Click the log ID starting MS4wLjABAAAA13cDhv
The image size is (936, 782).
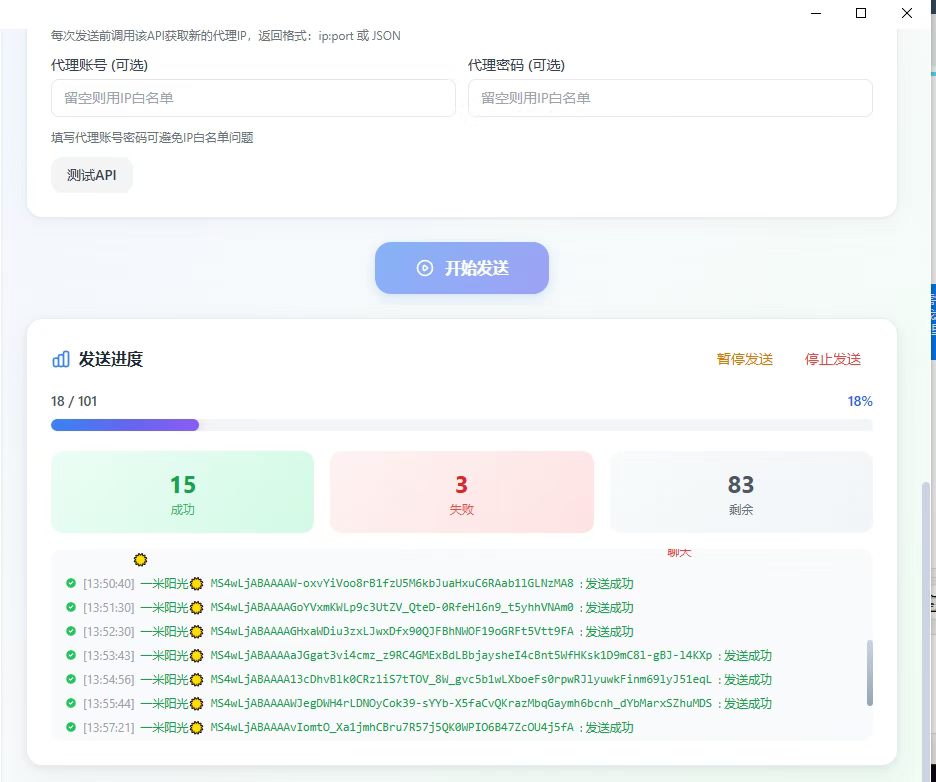click(461, 679)
